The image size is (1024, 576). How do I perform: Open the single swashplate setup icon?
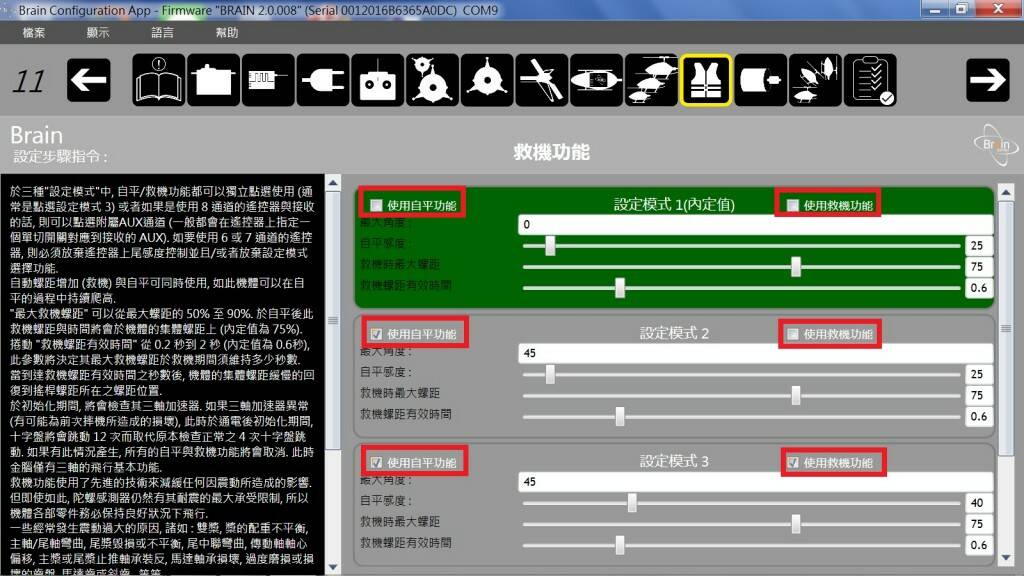pyautogui.click(x=487, y=80)
